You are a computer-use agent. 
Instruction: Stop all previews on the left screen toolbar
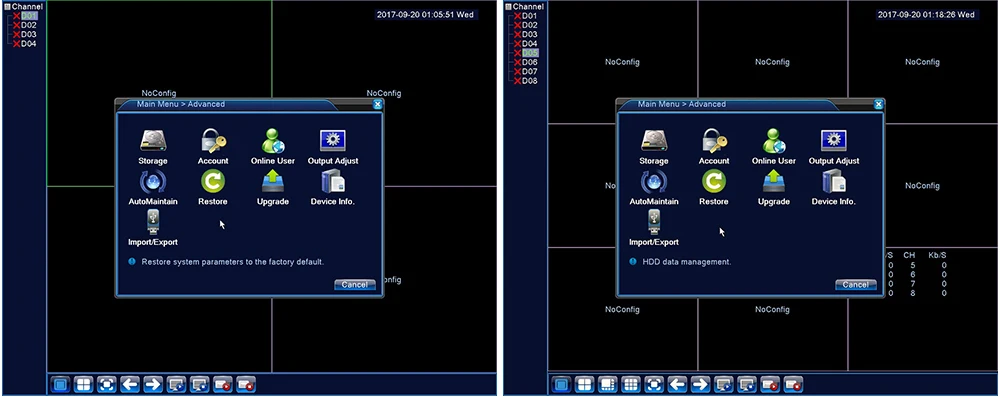point(200,384)
